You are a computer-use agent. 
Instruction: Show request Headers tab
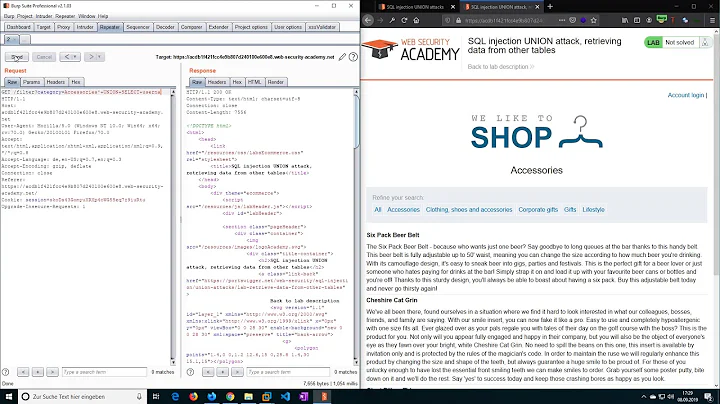point(56,82)
